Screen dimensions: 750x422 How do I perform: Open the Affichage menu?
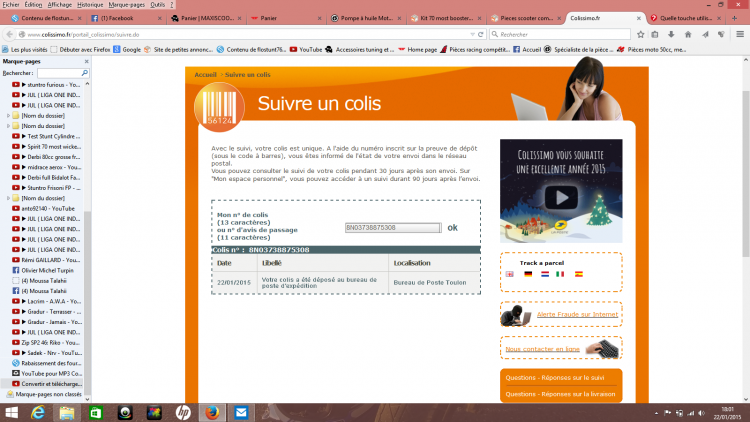coord(59,5)
